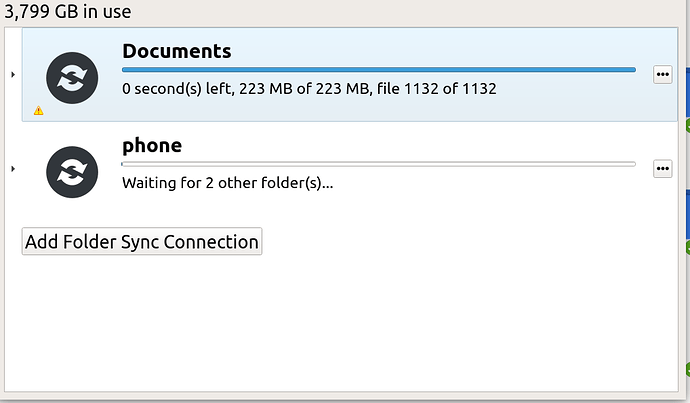Screen dimensions: 690x403
Task: Click the yellow warning triangle on Documents
Action: (39, 110)
